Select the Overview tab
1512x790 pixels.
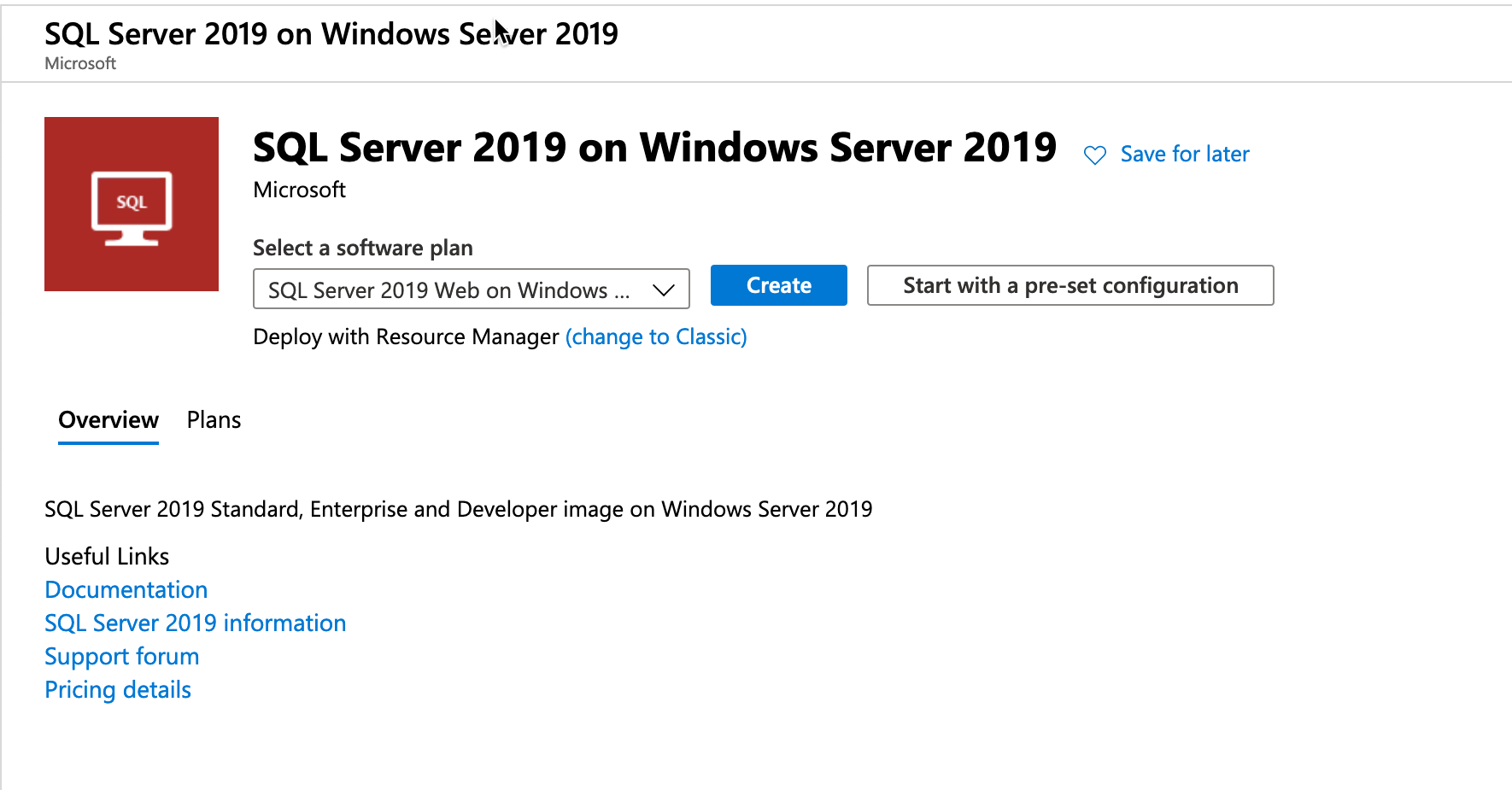pyautogui.click(x=108, y=419)
